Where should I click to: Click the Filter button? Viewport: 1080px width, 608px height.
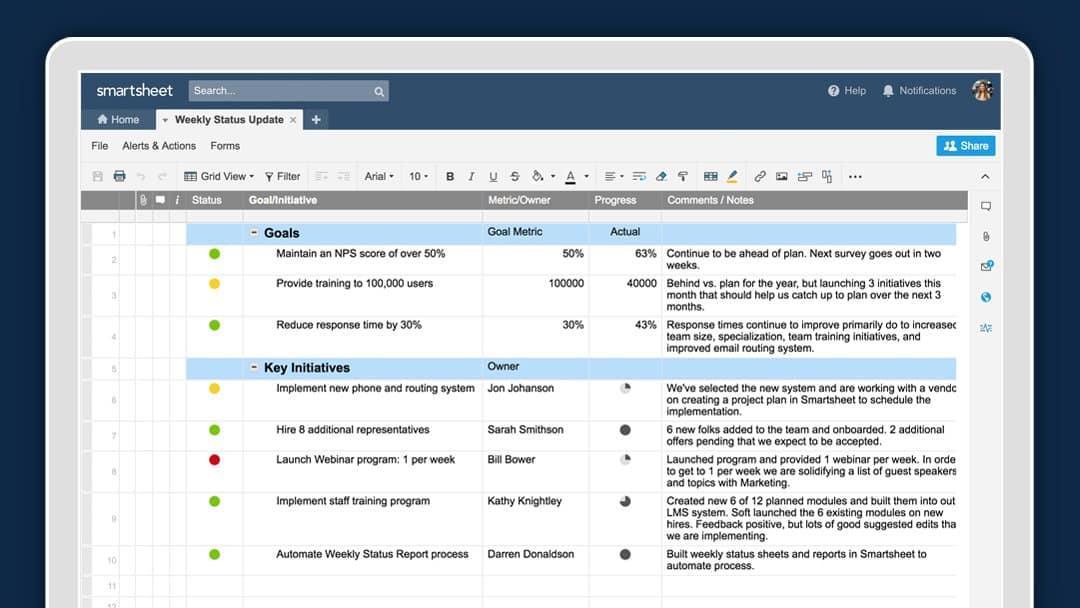282,176
